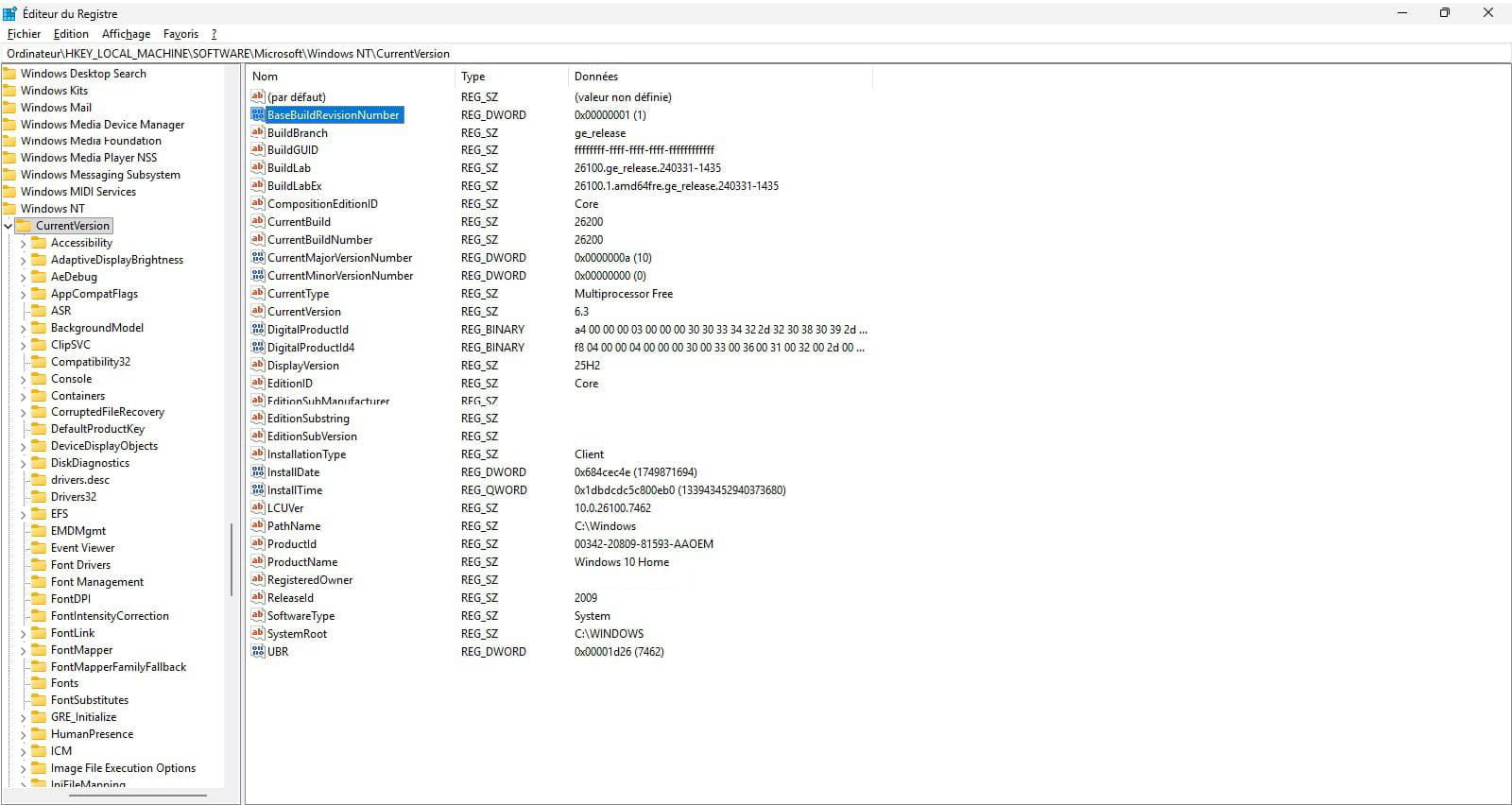Select the DefaultProductKey key
Viewport: 1512px width, 805px height.
[97, 429]
